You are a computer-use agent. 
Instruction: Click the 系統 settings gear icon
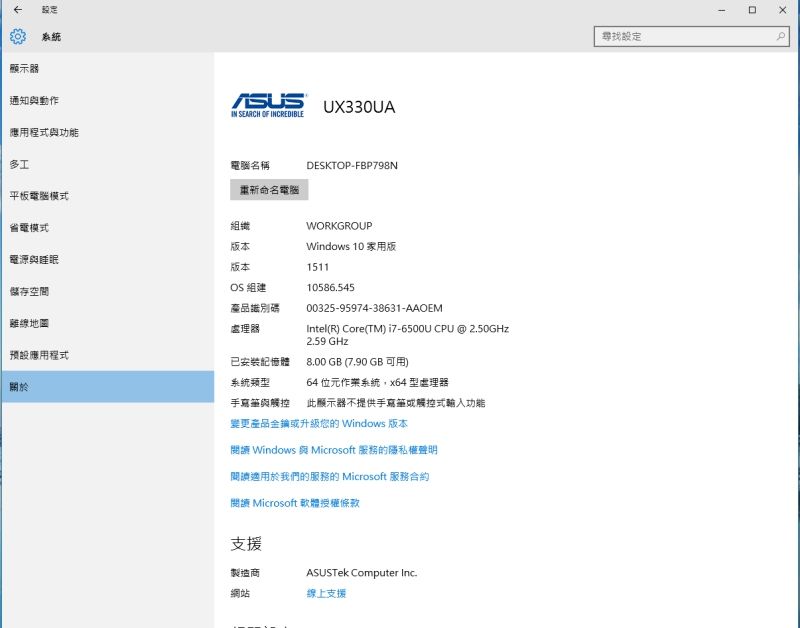pos(18,36)
